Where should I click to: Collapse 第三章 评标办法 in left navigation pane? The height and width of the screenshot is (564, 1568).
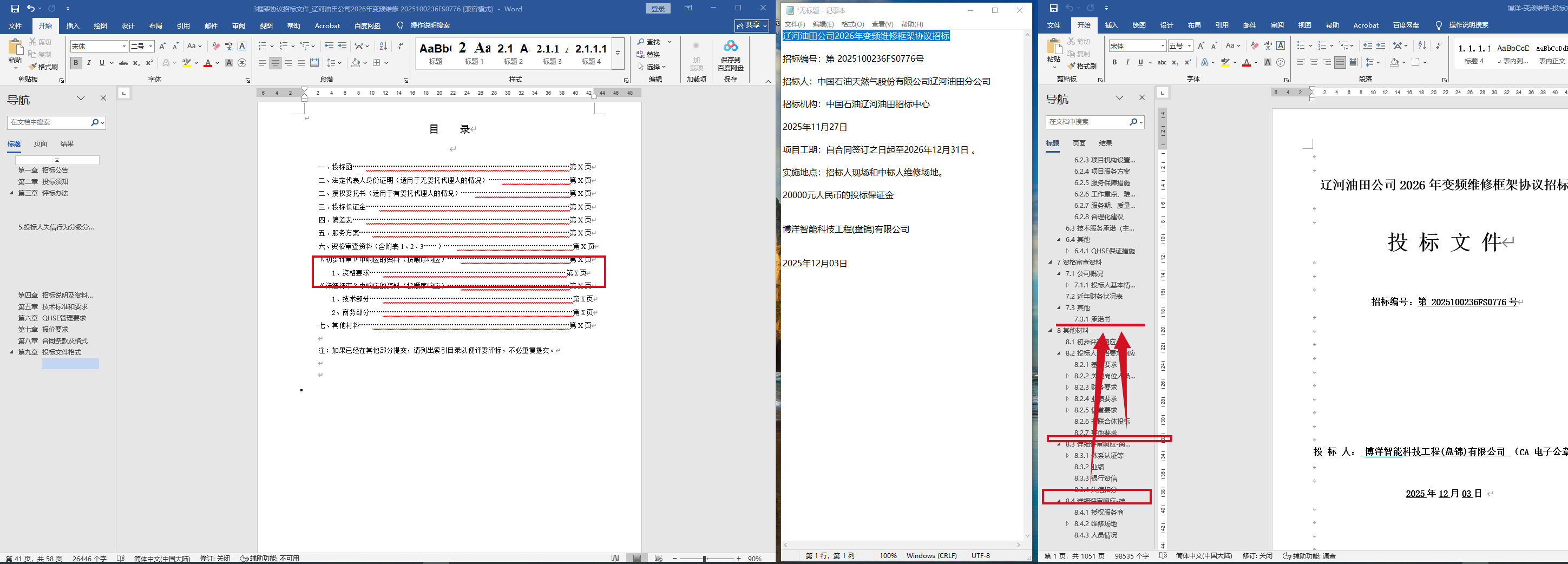tap(11, 193)
